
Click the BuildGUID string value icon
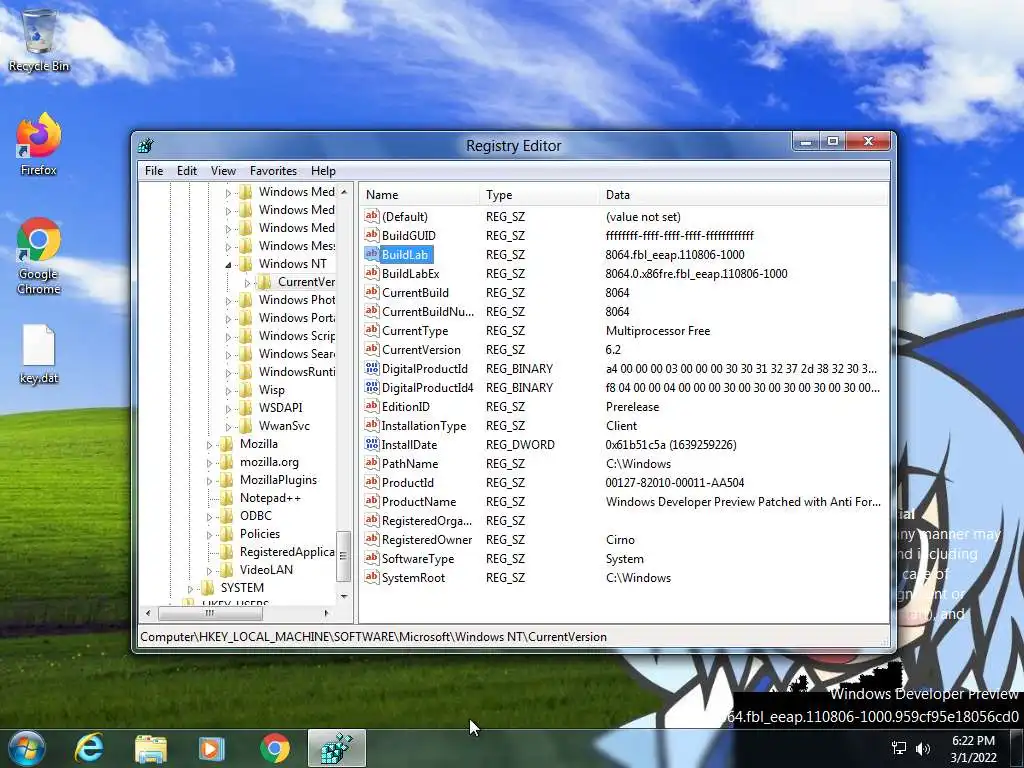point(372,235)
